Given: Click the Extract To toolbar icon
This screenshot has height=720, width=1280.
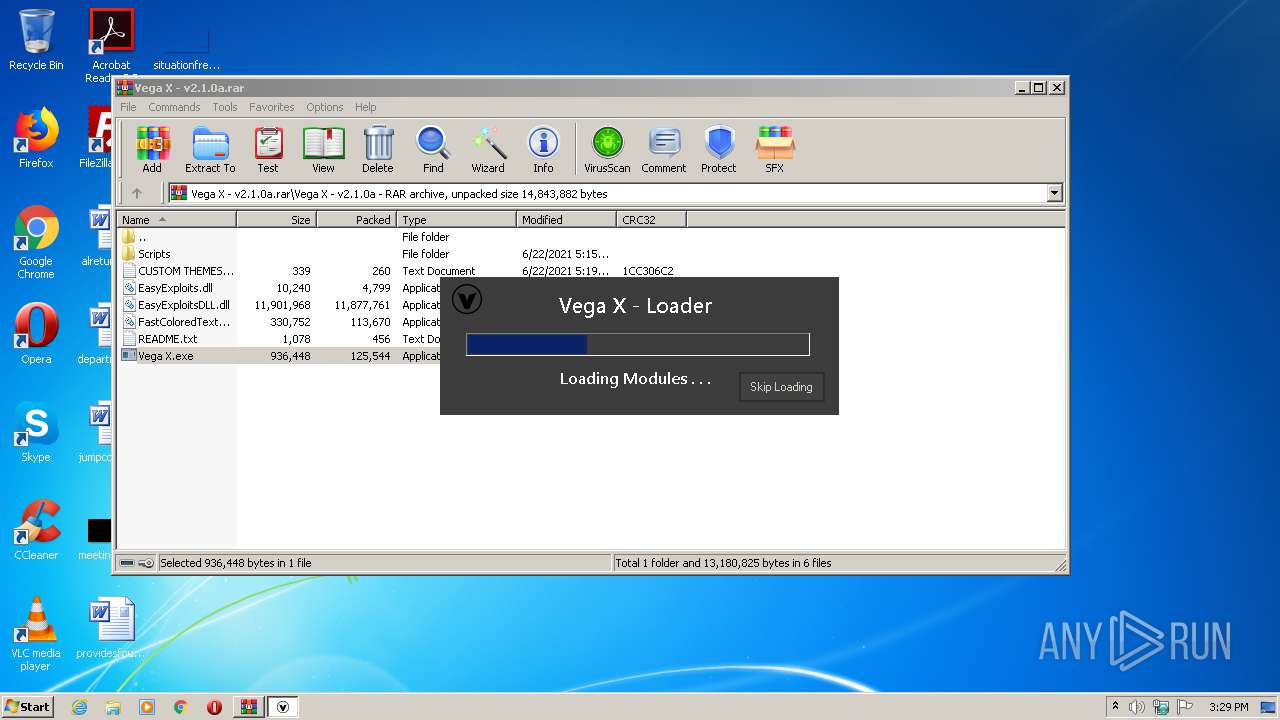Looking at the screenshot, I should point(210,150).
